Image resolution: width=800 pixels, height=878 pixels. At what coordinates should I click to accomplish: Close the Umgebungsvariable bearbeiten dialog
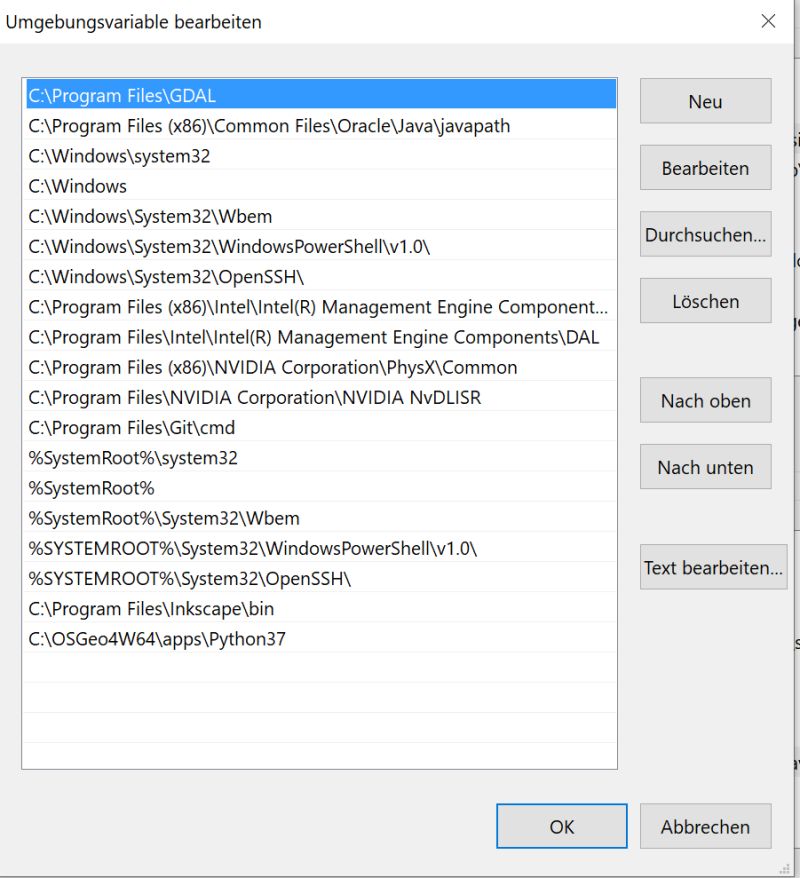[x=768, y=21]
